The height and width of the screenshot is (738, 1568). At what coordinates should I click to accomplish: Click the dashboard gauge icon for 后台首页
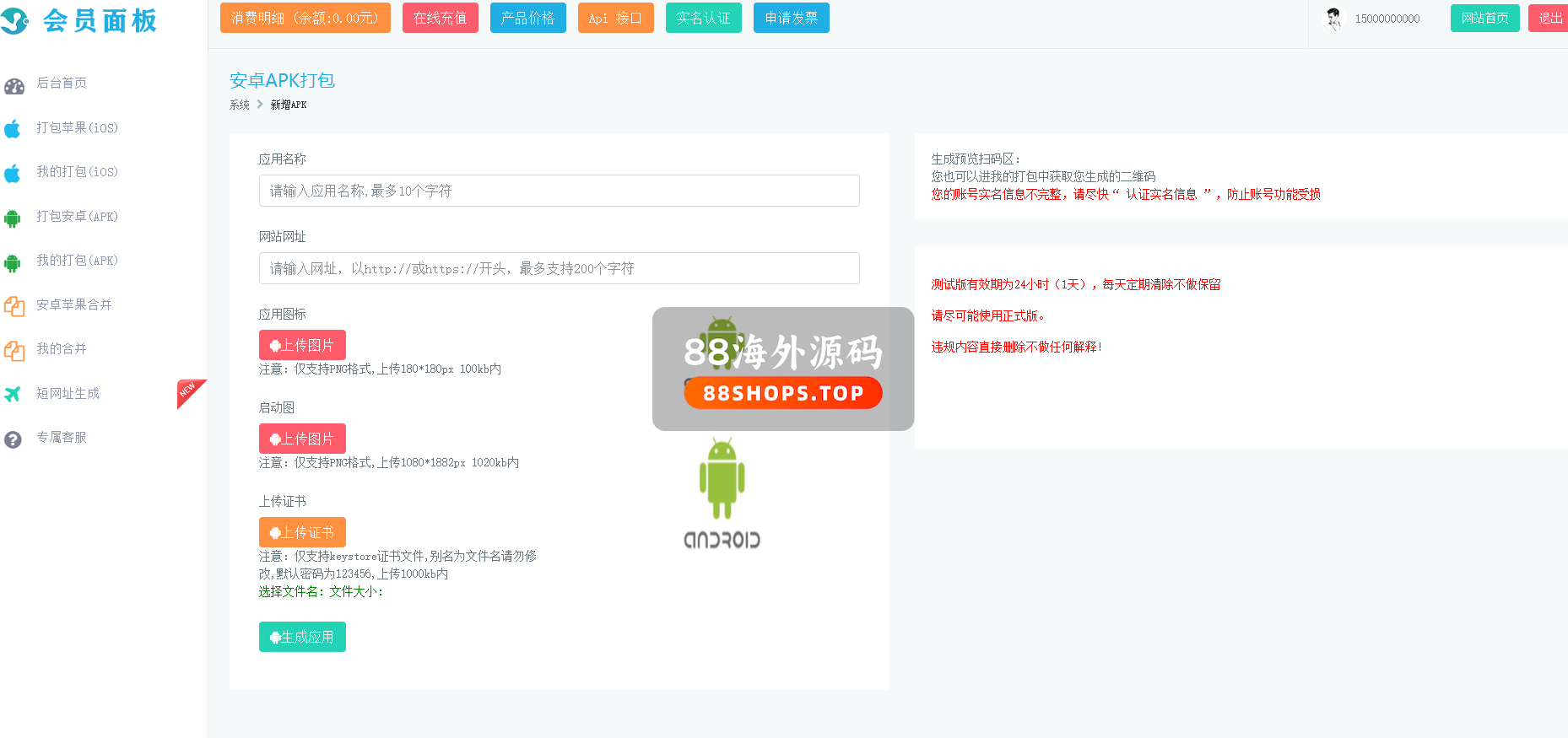click(14, 85)
